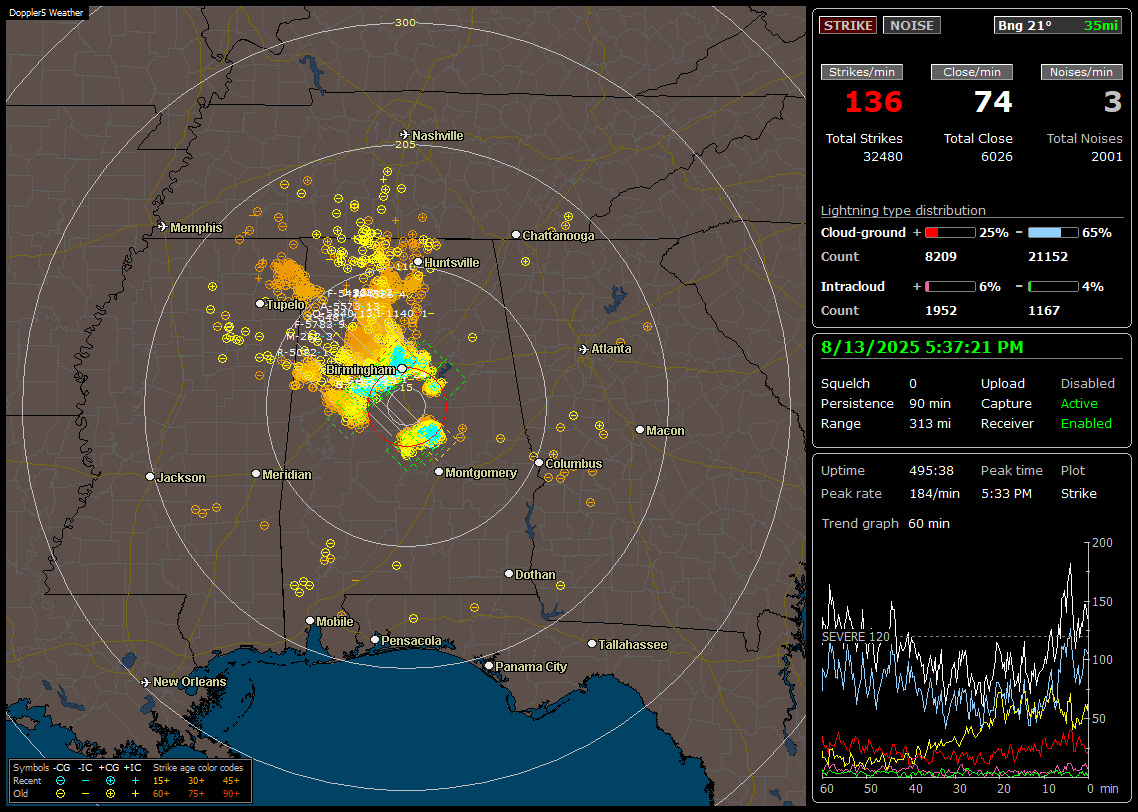Click the intracloud negative count 1167
Screen dimensions: 1138x812
click(1044, 311)
